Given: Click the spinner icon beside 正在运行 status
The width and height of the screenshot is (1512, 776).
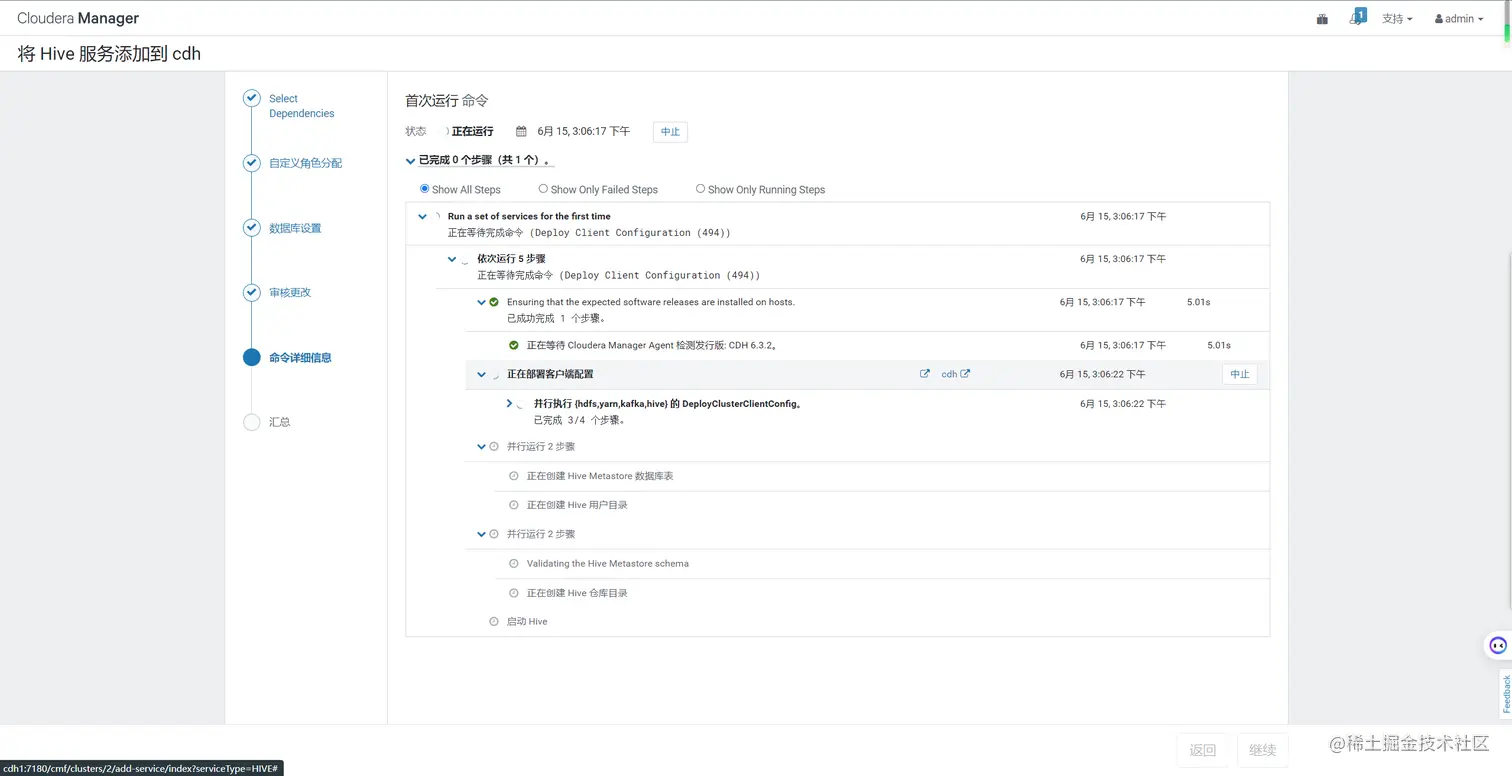Looking at the screenshot, I should [x=446, y=131].
